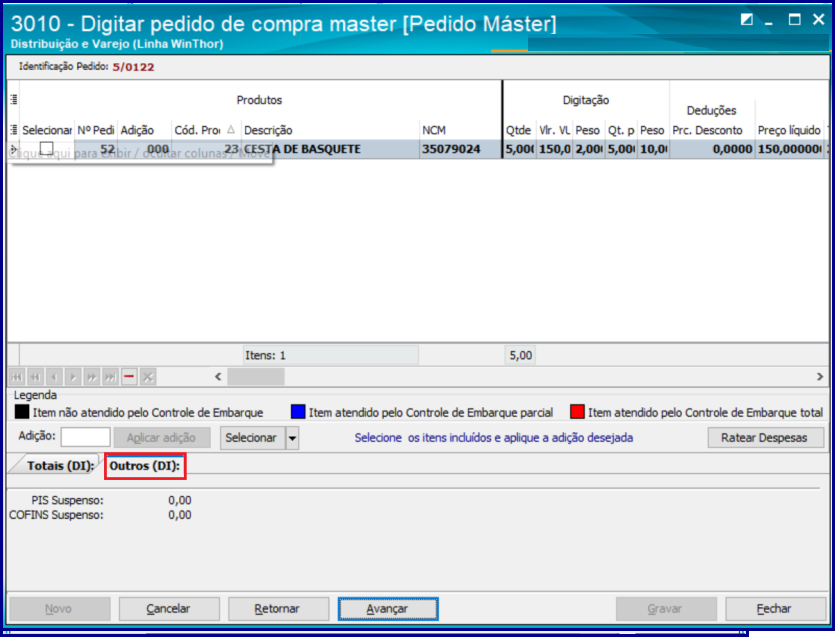Click the window restore-size icon in title bar
Screen dimensions: 835x637
click(747, 20)
